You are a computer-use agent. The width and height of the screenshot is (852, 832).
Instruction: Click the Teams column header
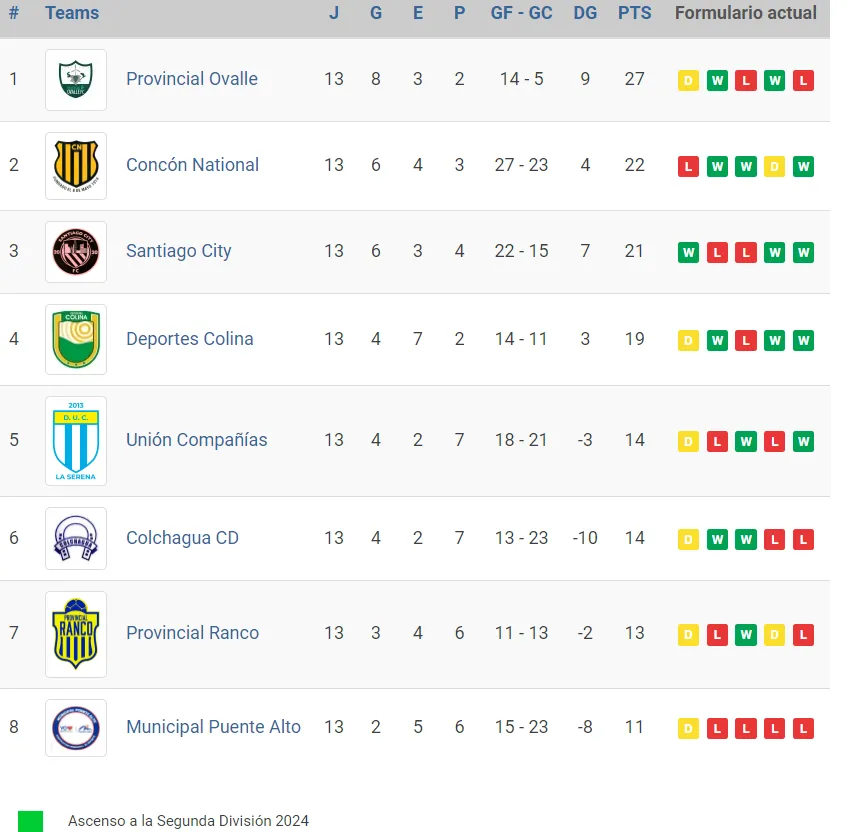click(x=70, y=13)
